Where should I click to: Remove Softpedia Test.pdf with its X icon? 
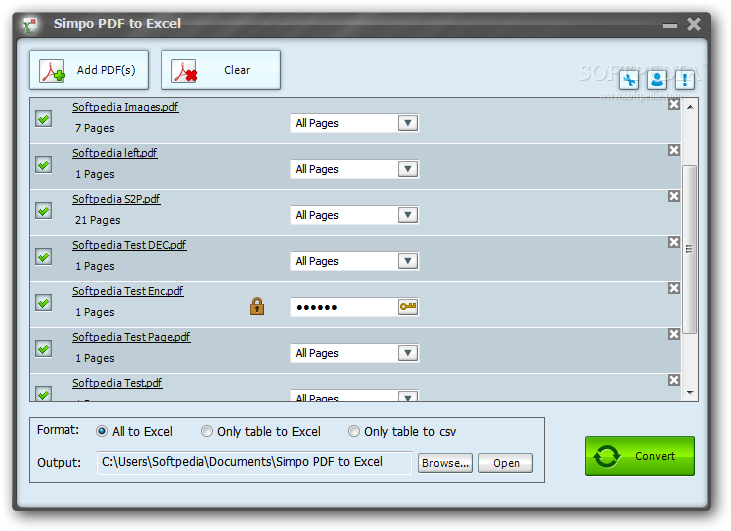click(674, 380)
